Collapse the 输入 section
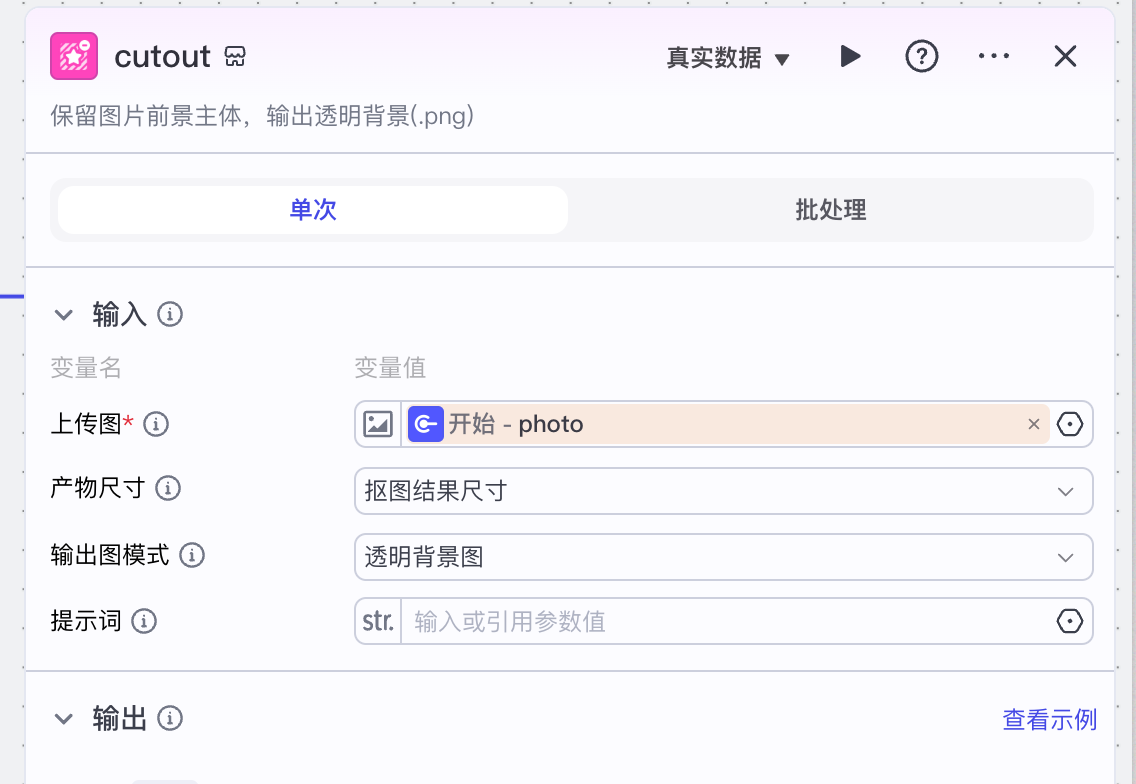Screen dimensions: 1136x784 click(64, 314)
